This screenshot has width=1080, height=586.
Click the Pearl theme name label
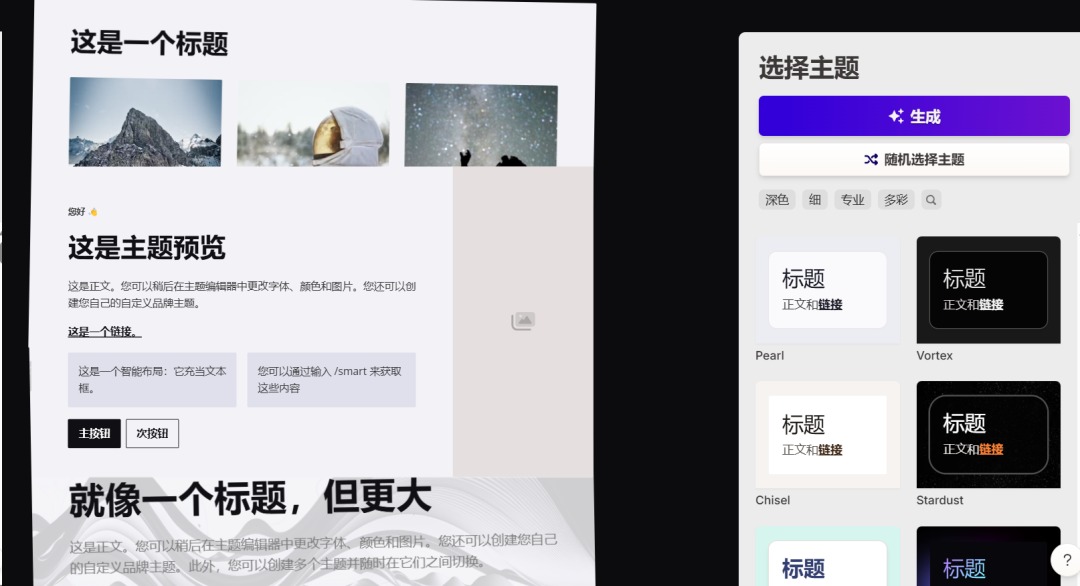pos(769,355)
